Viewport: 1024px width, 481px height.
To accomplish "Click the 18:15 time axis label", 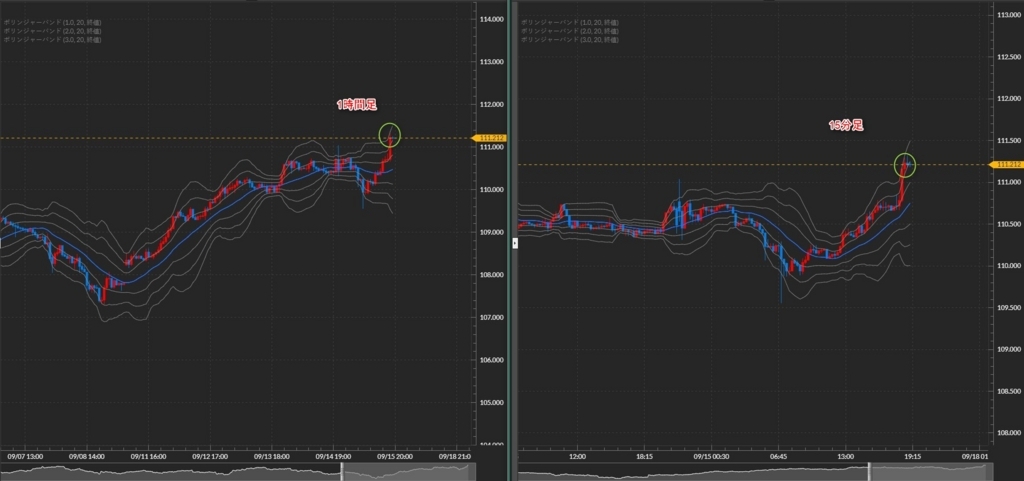I will tap(645, 456).
